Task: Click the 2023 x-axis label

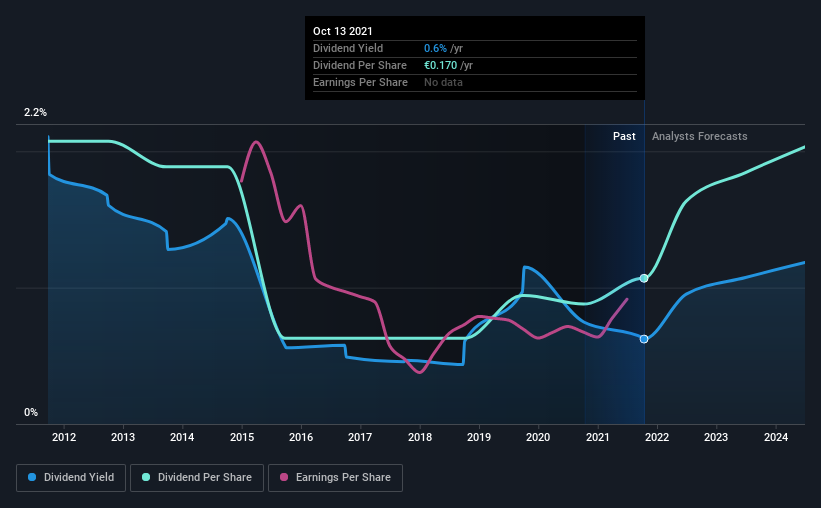Action: [x=716, y=437]
